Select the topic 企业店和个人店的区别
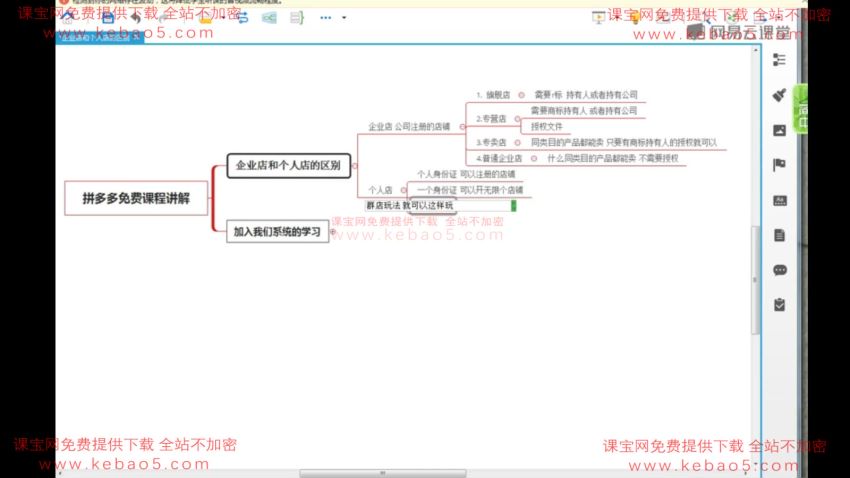 [x=288, y=165]
